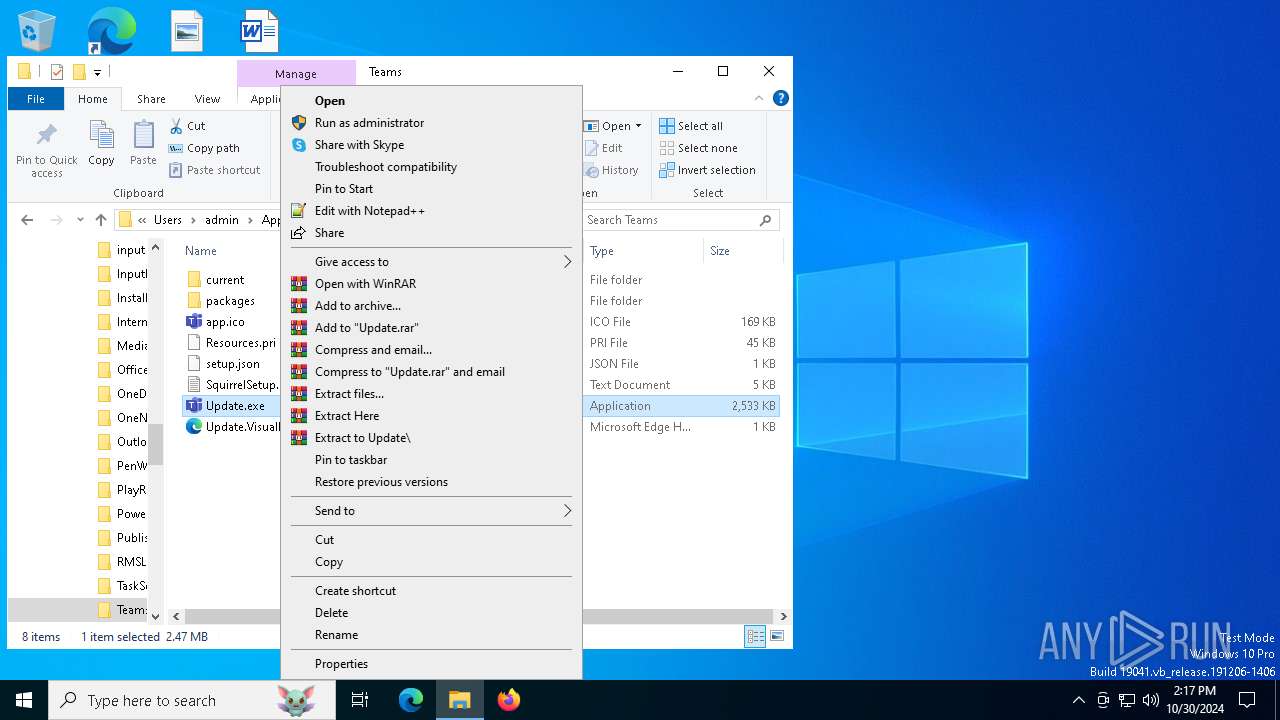Expand the Send to submenu
1280x720 pixels.
pyautogui.click(x=431, y=511)
